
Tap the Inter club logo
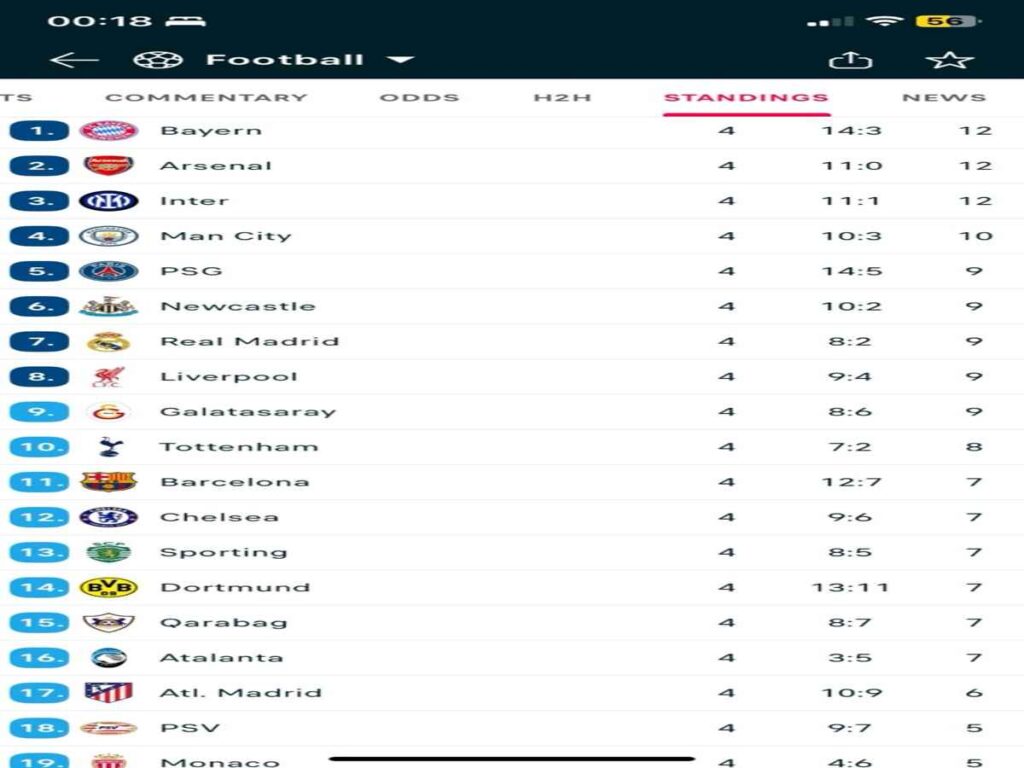108,201
